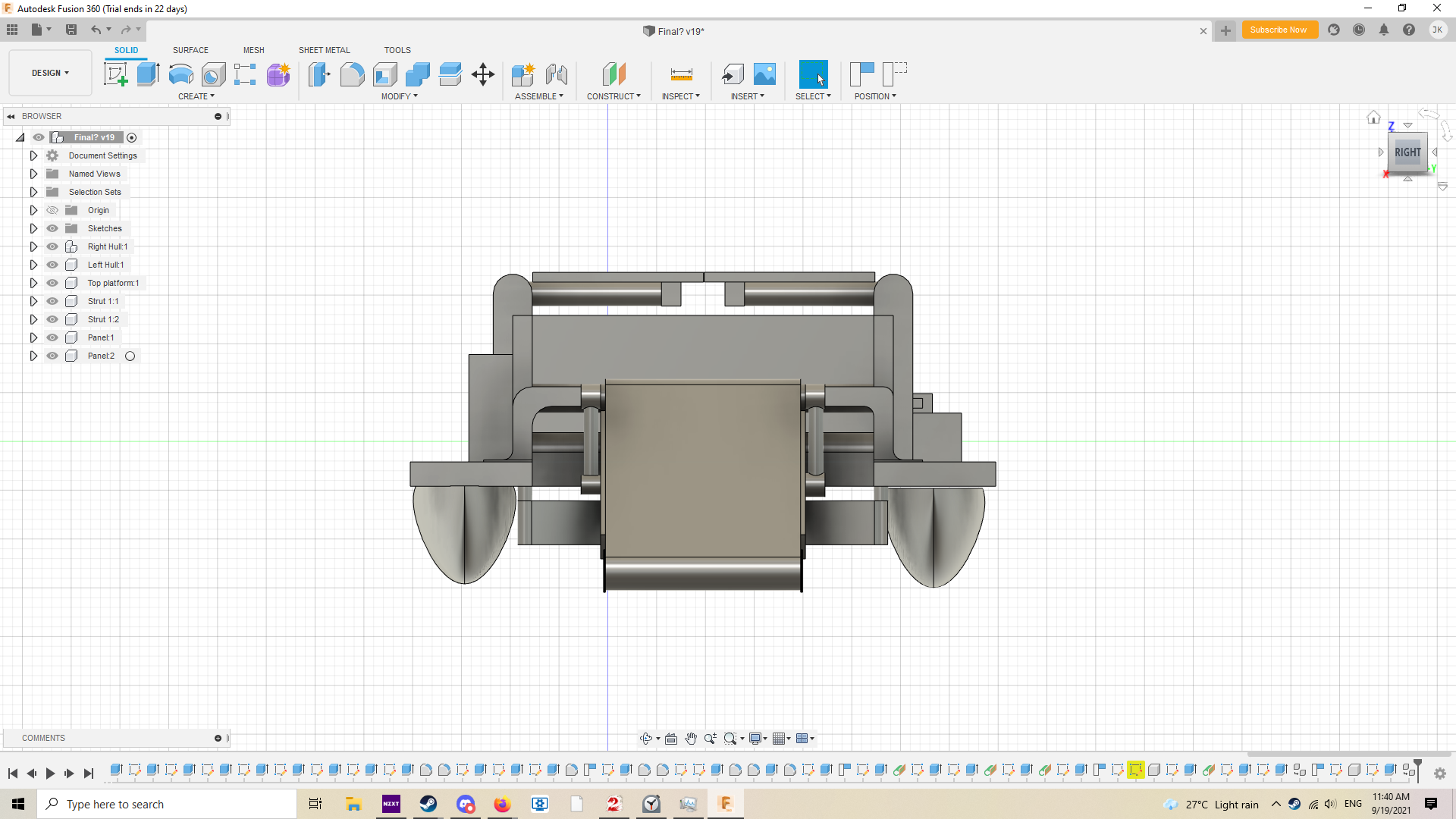Show the hidden Origin folder
The image size is (1456, 819).
pos(52,210)
